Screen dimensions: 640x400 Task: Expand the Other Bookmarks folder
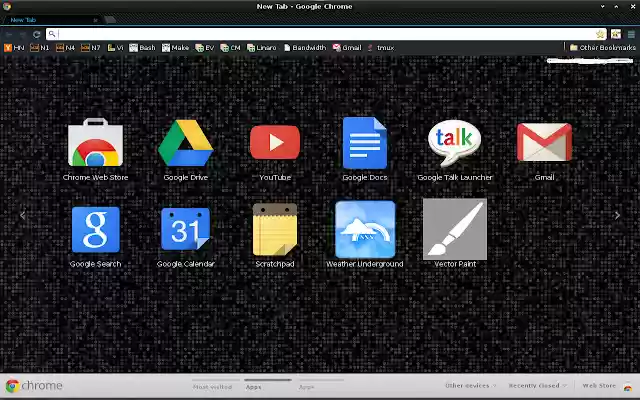click(x=602, y=48)
